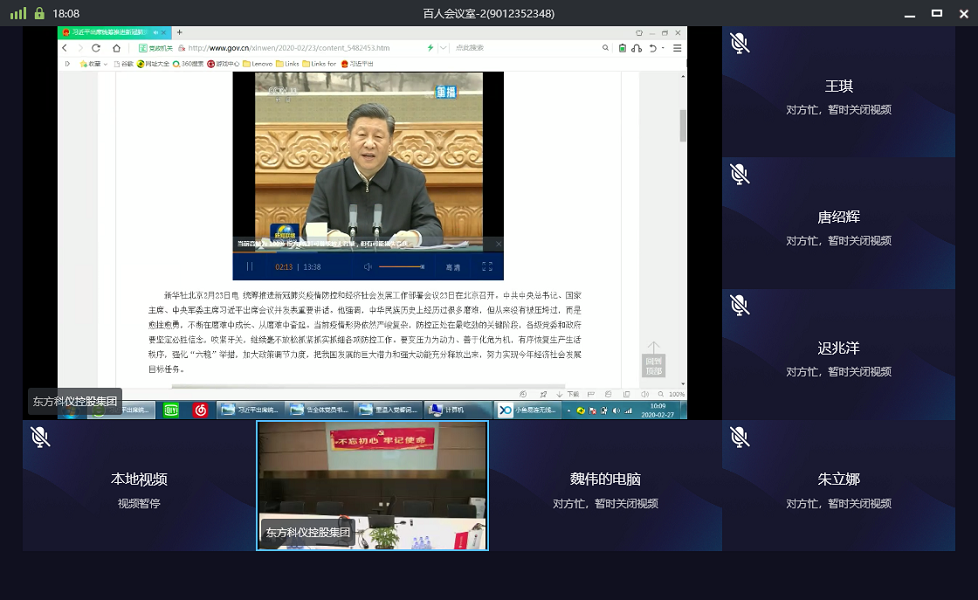Pause the news video playback

250,267
